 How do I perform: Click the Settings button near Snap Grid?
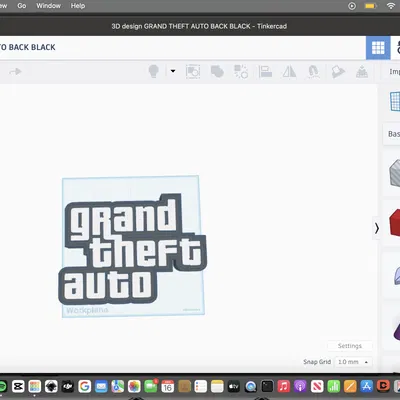coord(350,346)
